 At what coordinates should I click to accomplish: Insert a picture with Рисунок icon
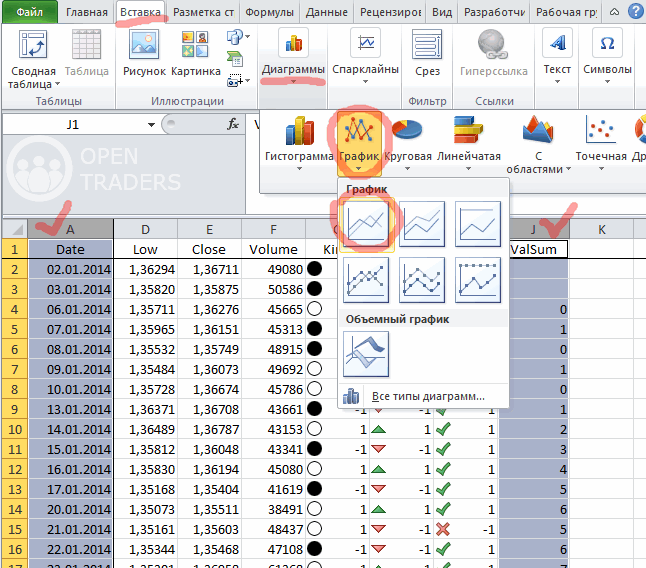pyautogui.click(x=144, y=44)
